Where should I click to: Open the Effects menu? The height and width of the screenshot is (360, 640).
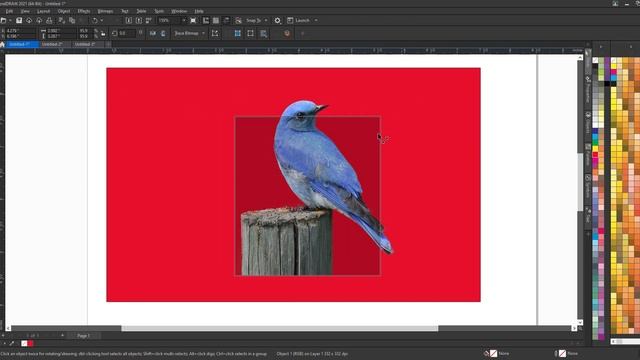[x=84, y=11]
